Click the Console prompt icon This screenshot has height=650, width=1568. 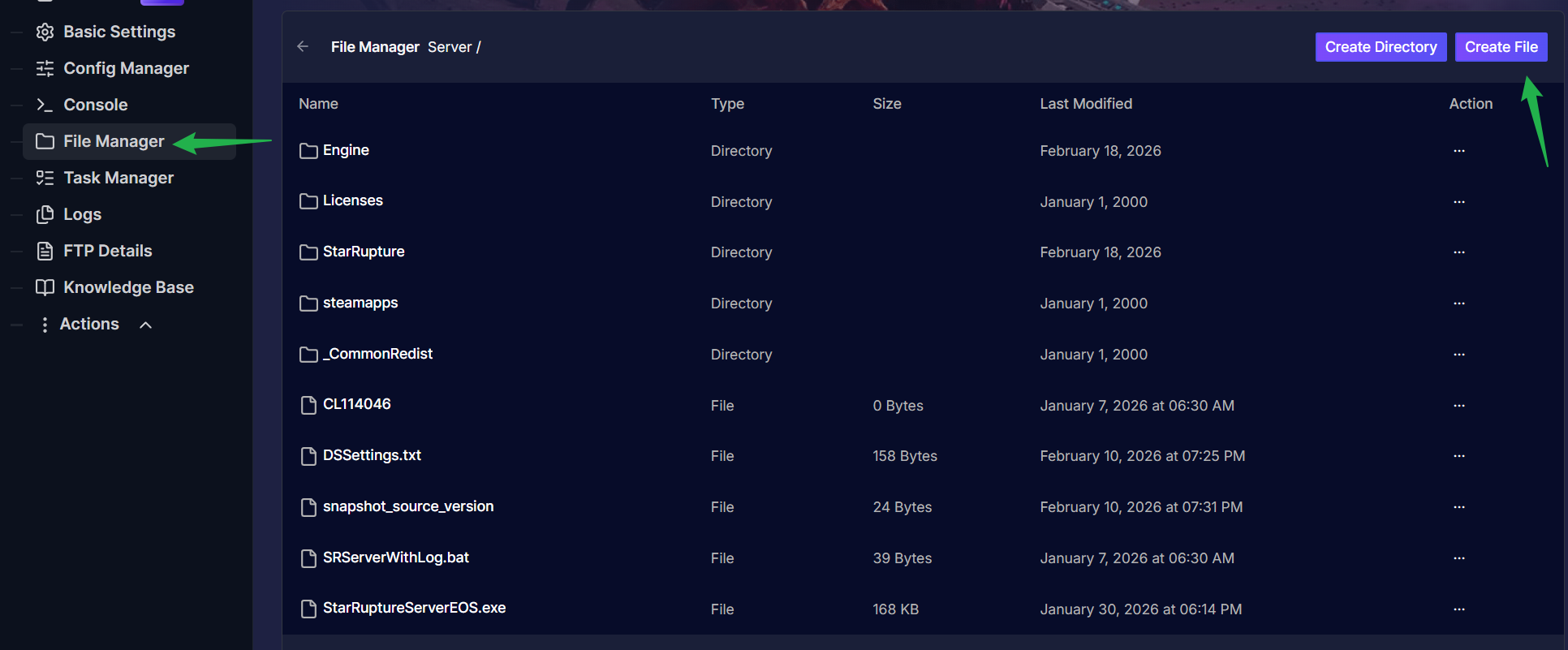[x=45, y=105]
